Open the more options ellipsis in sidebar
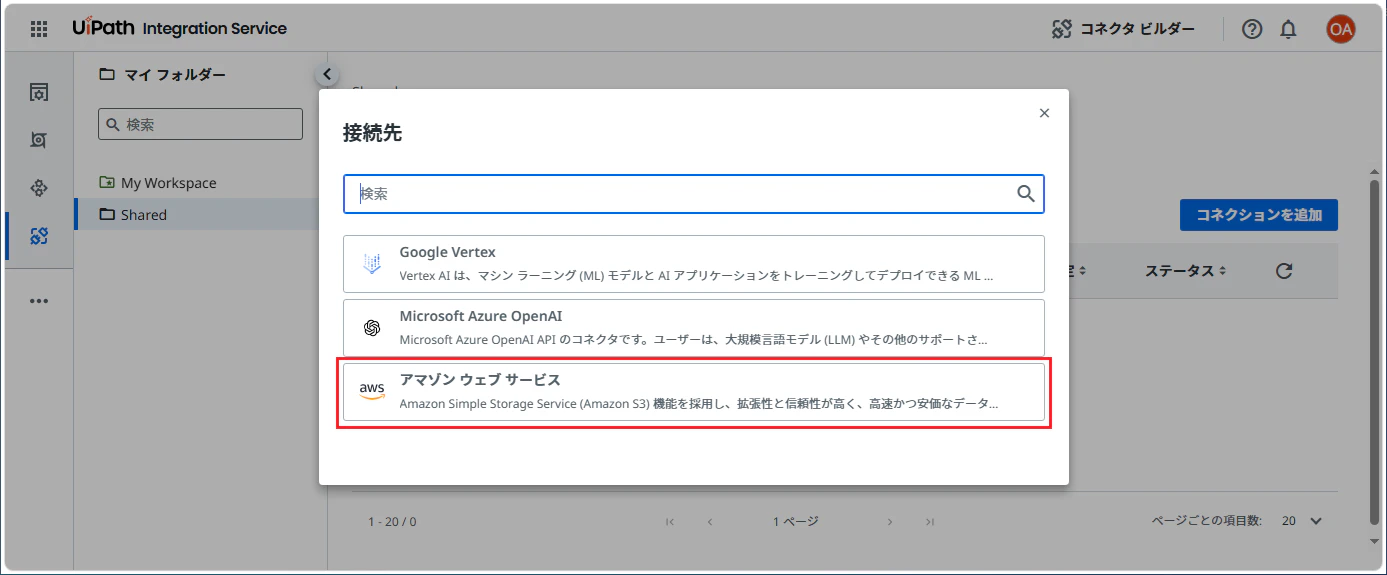This screenshot has height=575, width=1387. [x=39, y=301]
